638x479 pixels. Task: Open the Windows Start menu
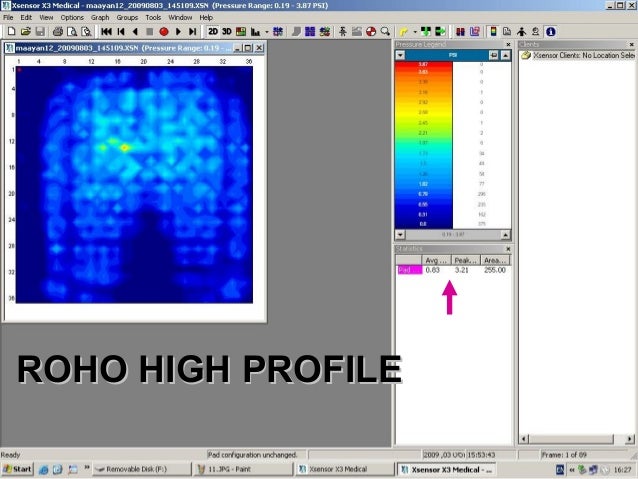click(x=17, y=469)
